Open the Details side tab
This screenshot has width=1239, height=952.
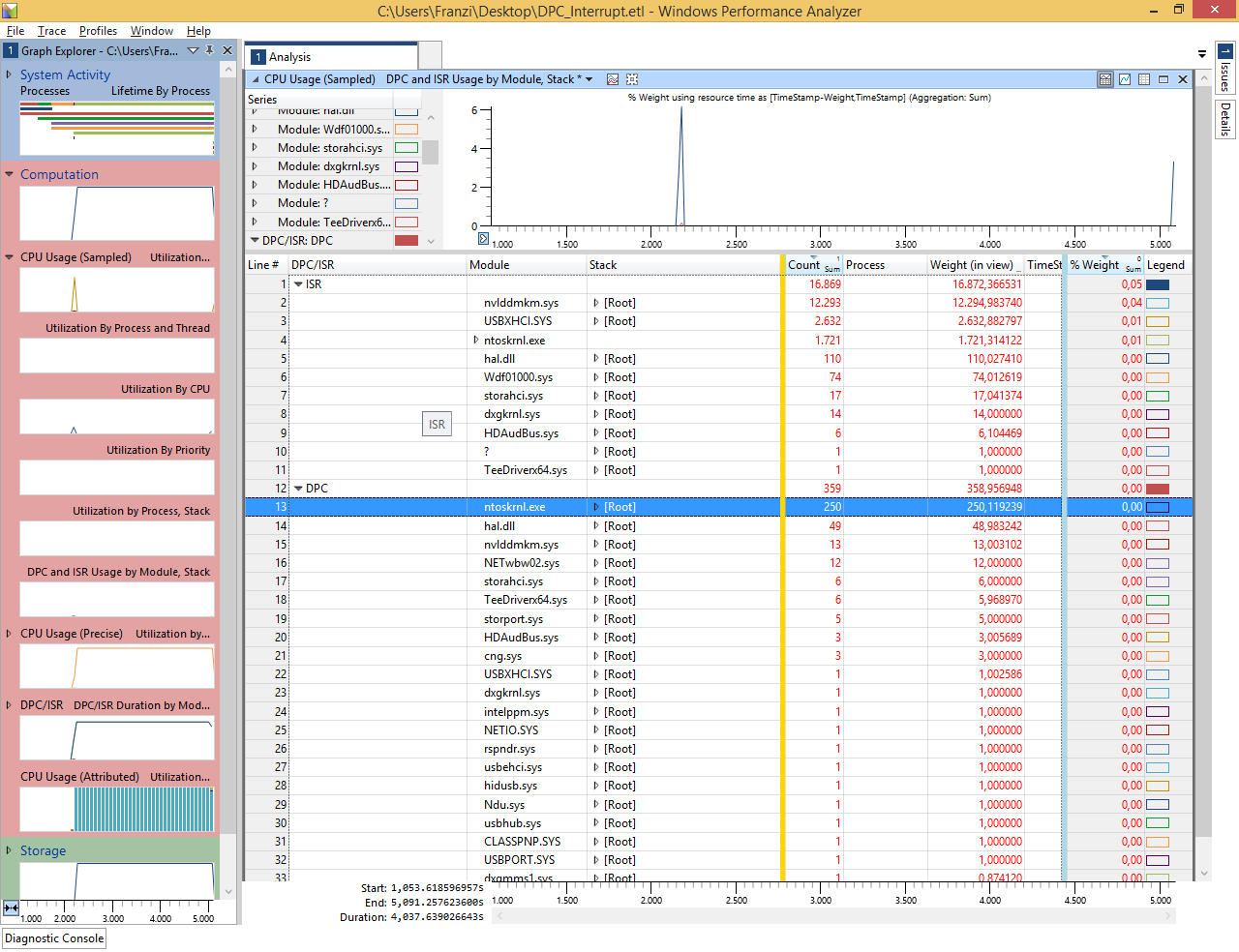pos(1225,118)
